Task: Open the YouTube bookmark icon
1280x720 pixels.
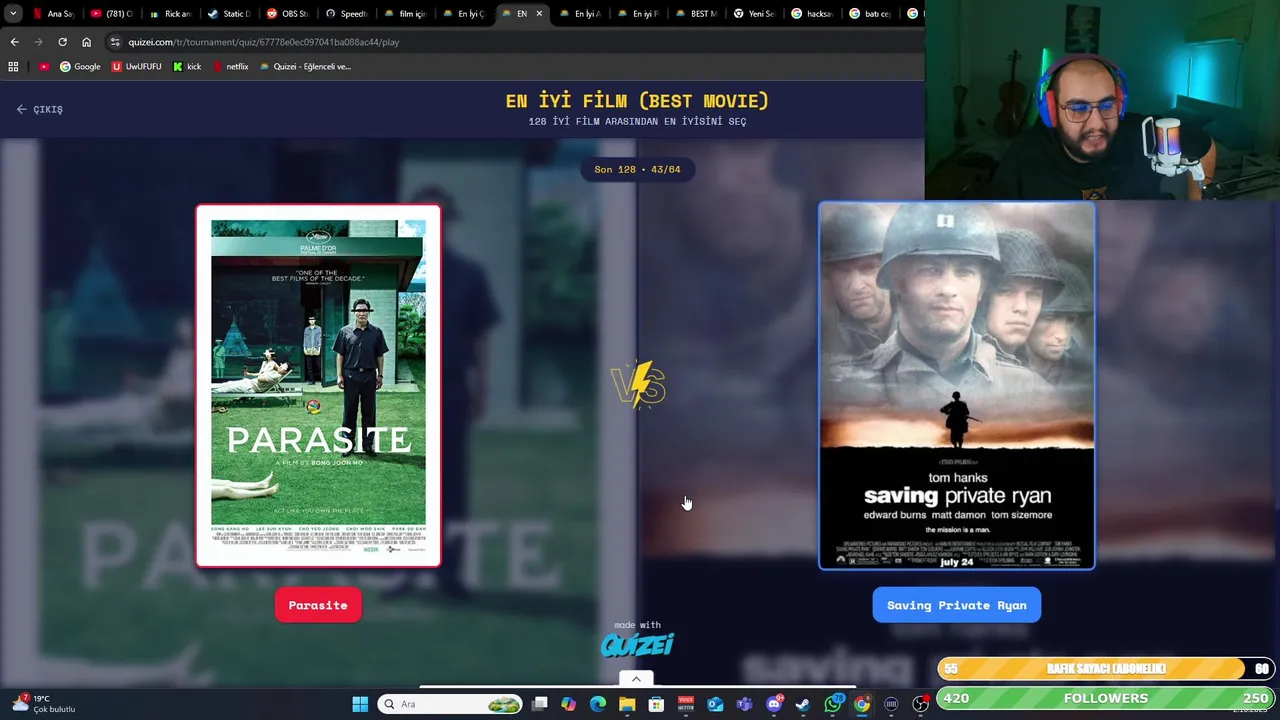Action: (x=44, y=66)
